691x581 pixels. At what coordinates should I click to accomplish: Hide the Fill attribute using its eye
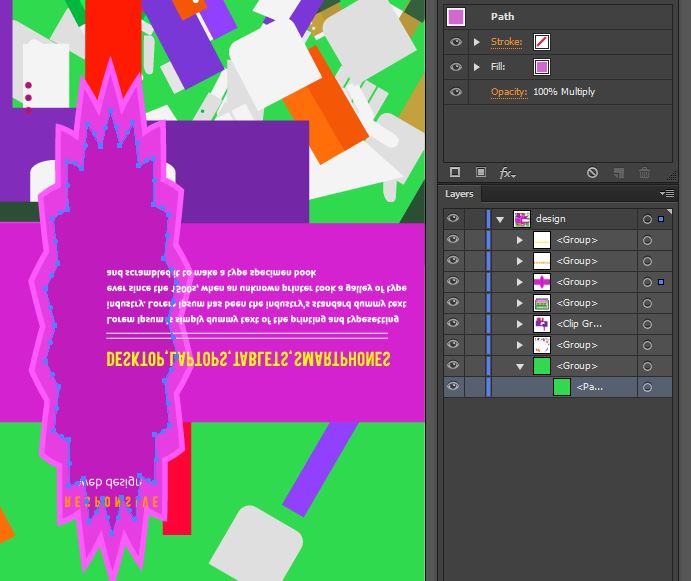point(456,67)
